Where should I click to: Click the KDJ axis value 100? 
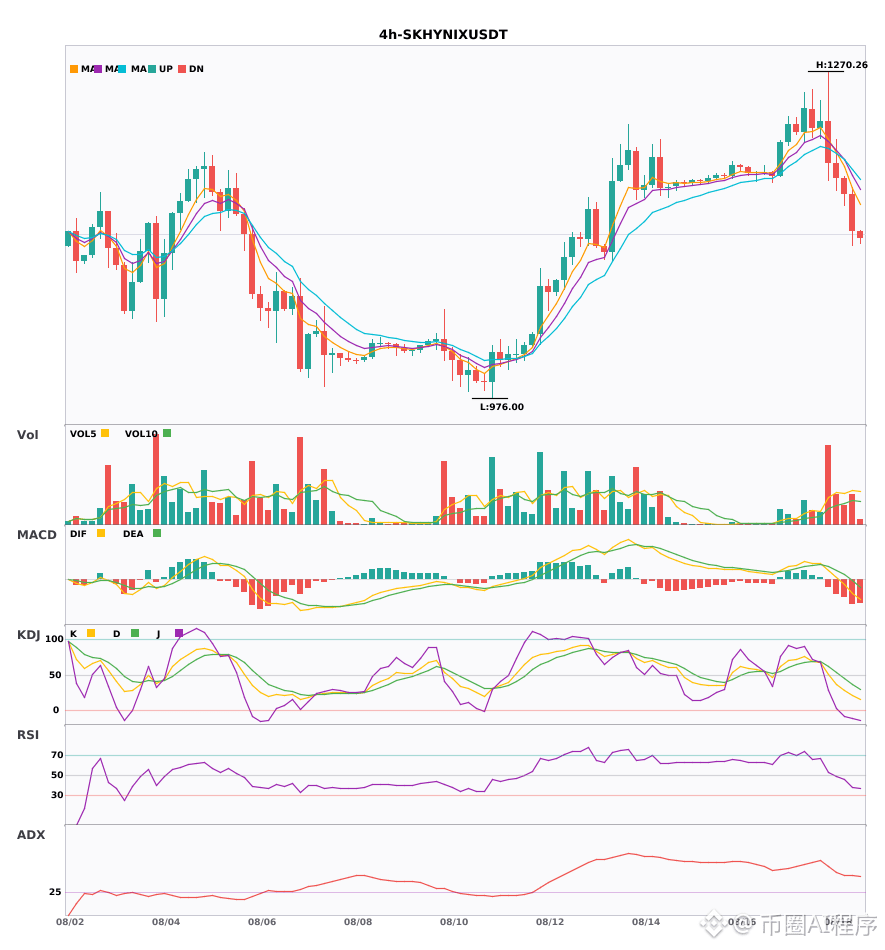[54, 639]
